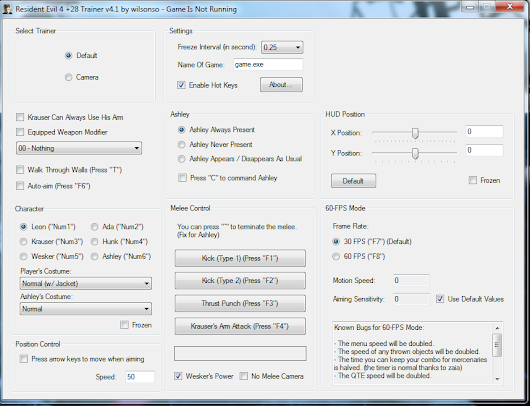Enable Walk Through Walls option
This screenshot has height=406, width=530.
tap(20, 170)
